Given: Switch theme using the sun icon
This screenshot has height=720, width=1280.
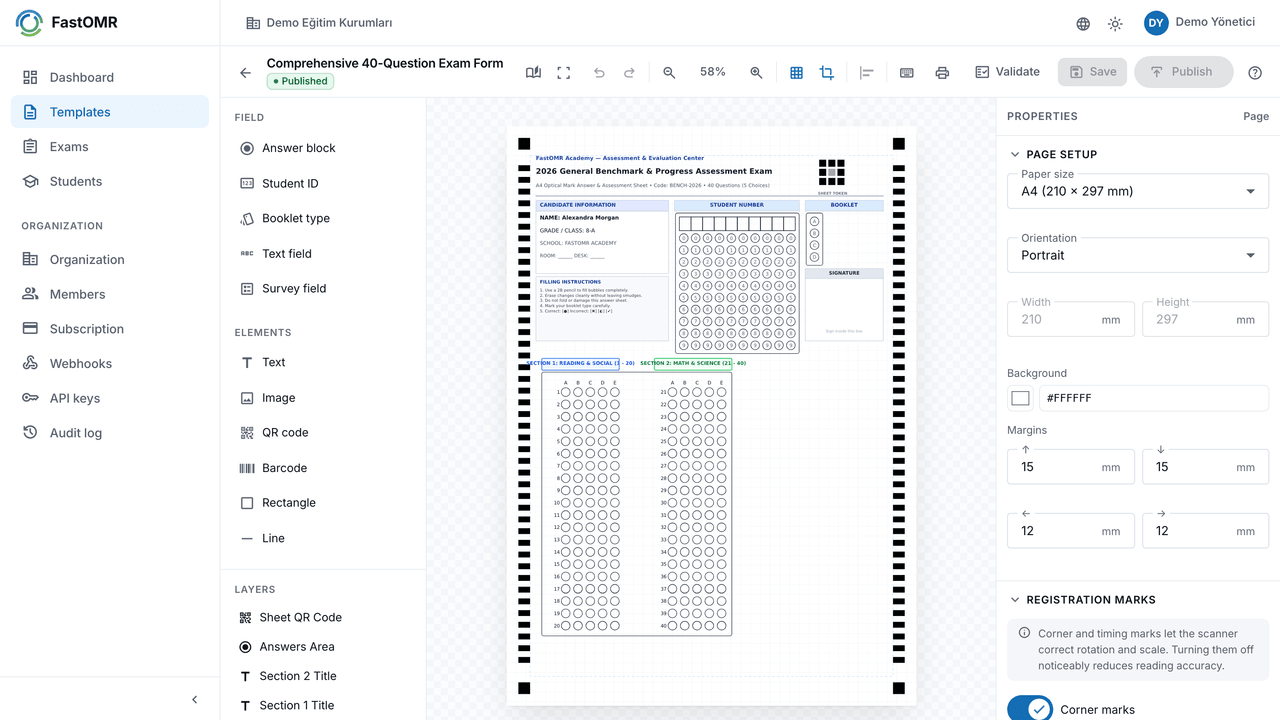Looking at the screenshot, I should 1115,23.
